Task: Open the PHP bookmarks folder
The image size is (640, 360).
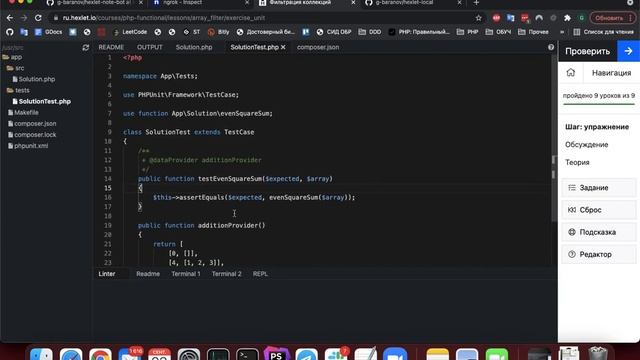Action: coord(468,32)
